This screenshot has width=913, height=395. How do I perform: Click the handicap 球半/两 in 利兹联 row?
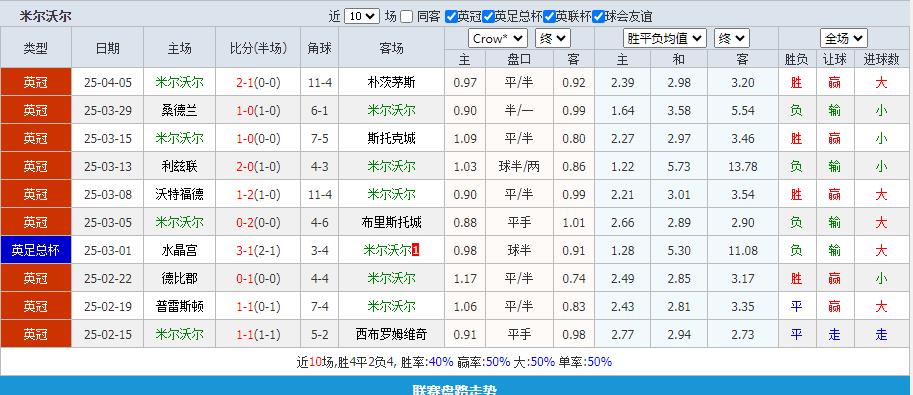click(x=519, y=167)
